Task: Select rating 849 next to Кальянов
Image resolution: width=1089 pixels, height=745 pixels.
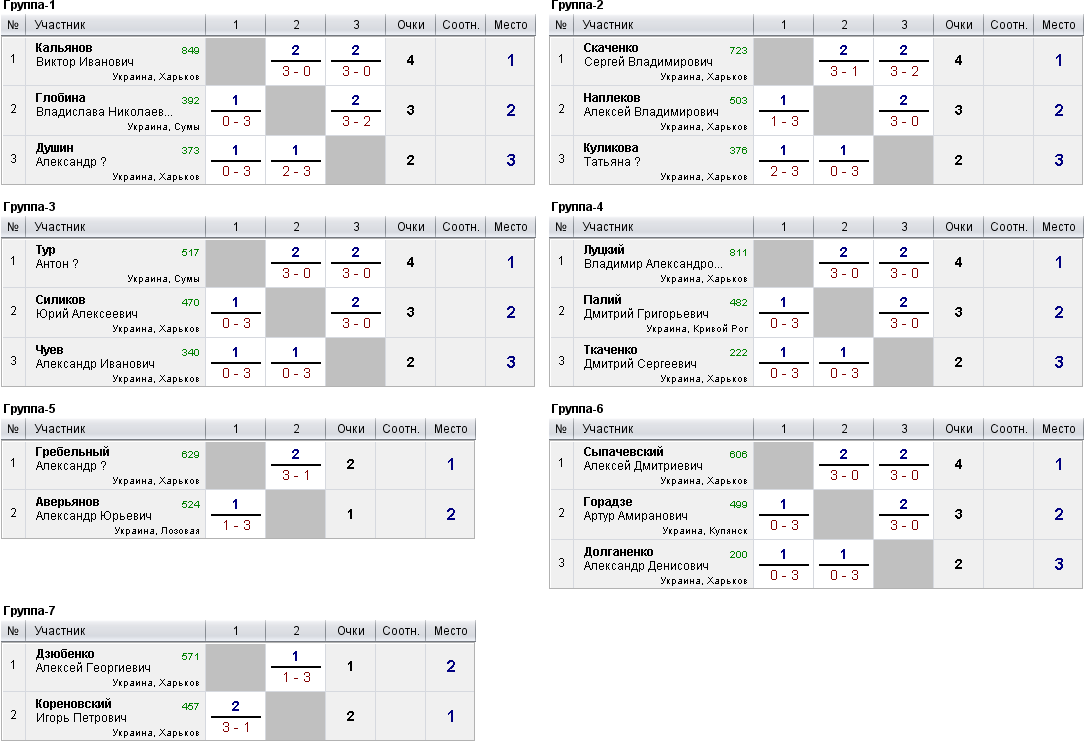Action: click(x=190, y=51)
